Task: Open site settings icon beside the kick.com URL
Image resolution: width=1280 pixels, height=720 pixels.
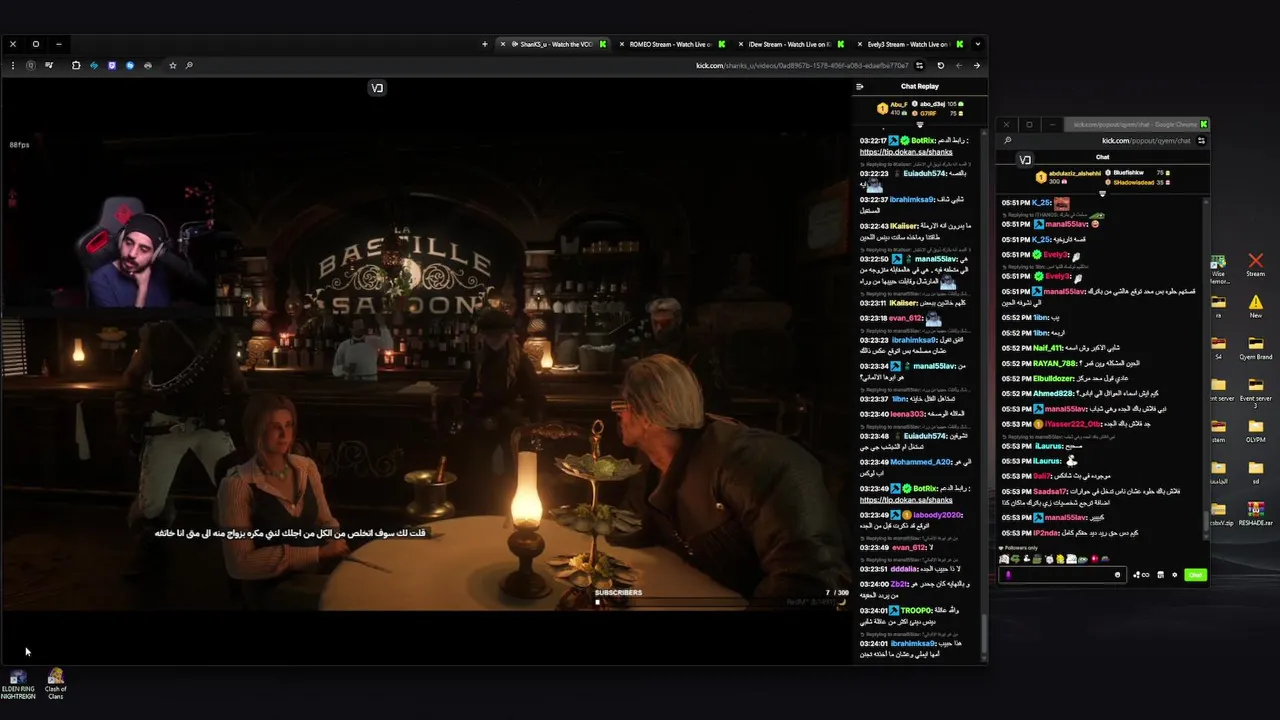Action: (x=919, y=66)
